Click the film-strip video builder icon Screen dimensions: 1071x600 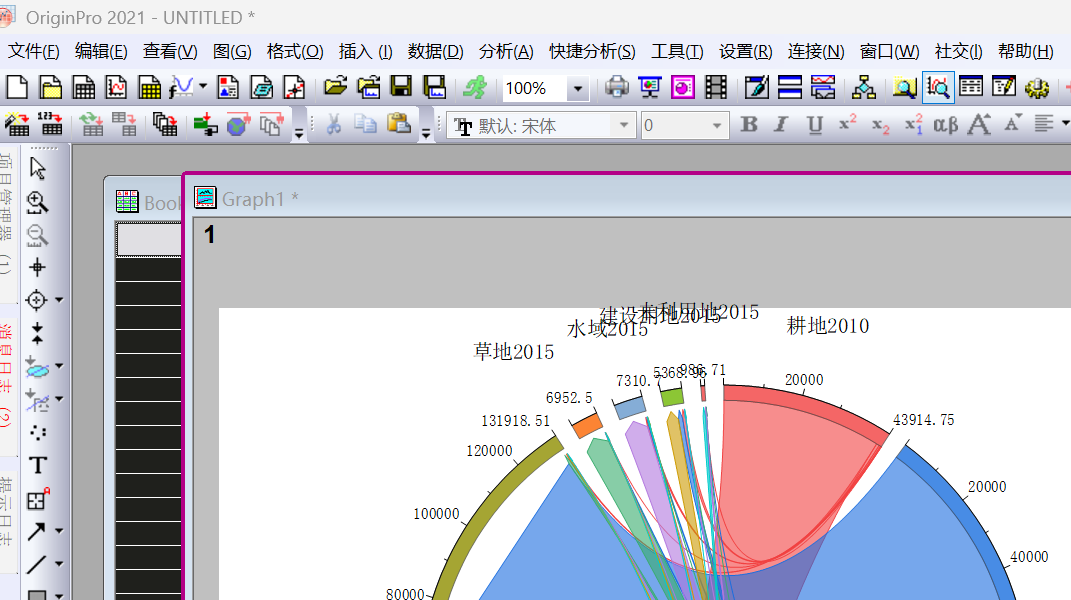(716, 87)
